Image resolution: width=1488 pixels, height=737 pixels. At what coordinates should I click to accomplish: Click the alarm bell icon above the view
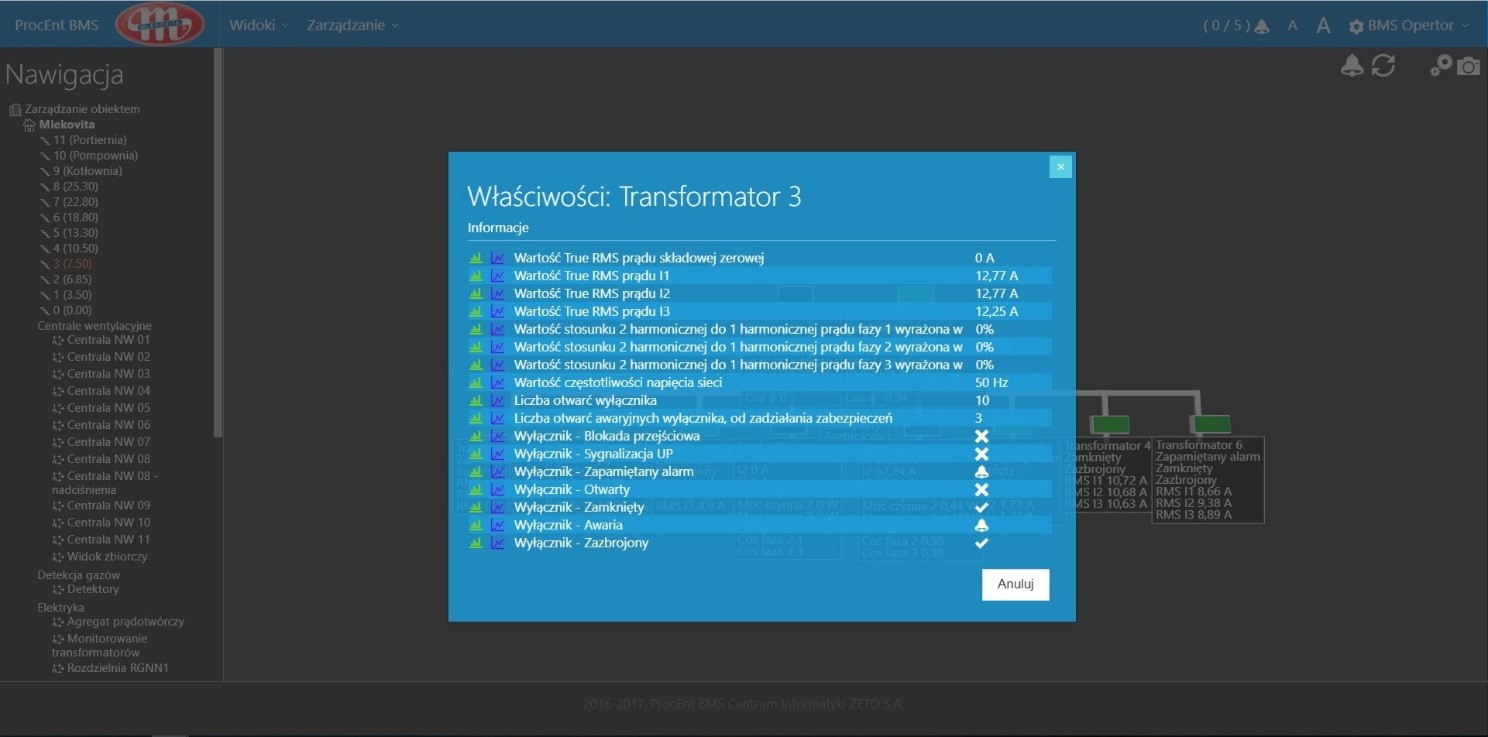tap(1352, 66)
